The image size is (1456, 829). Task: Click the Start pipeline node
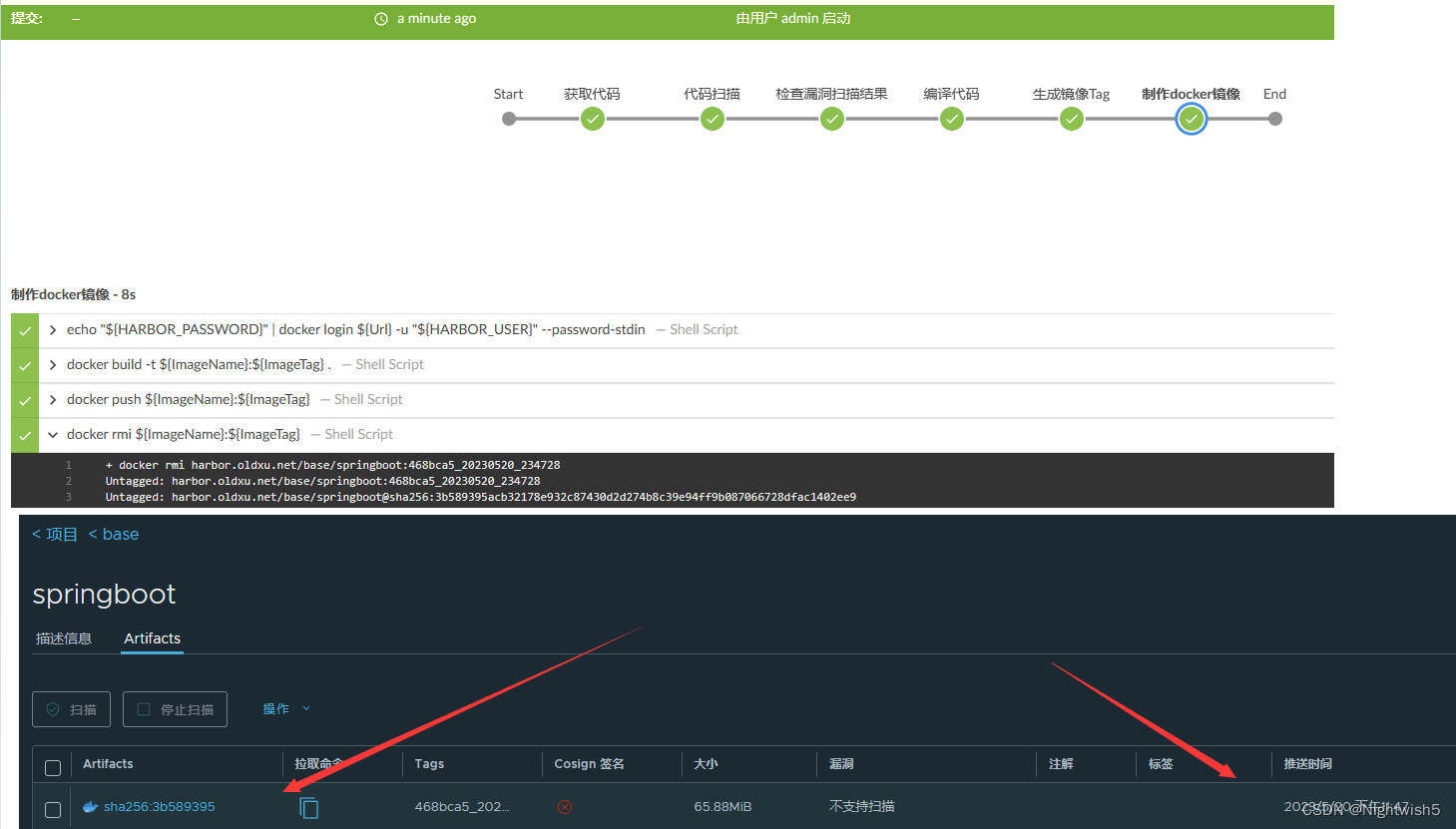509,119
